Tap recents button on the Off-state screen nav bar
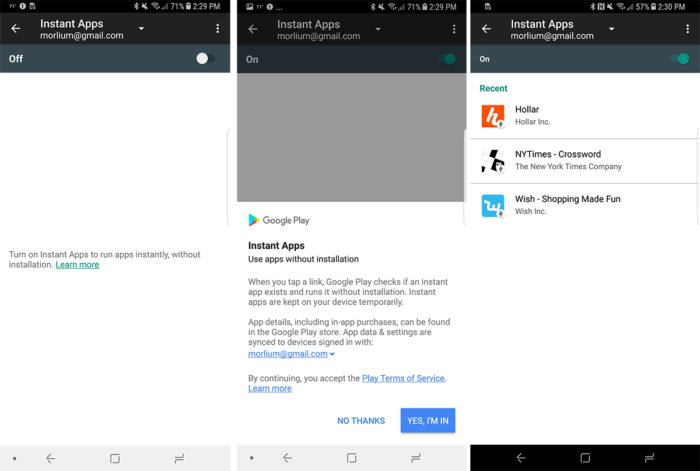Image resolution: width=700 pixels, height=471 pixels. tap(179, 458)
